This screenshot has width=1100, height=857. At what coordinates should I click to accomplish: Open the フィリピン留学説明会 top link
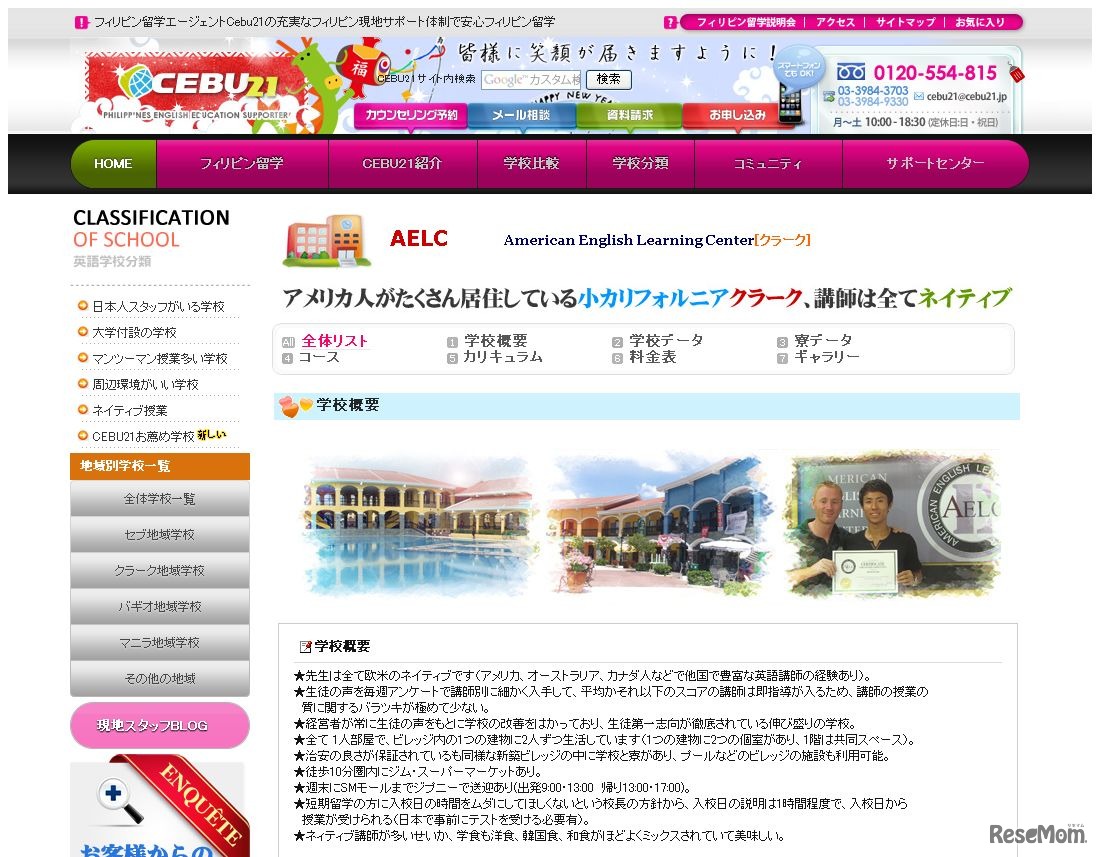coord(746,22)
